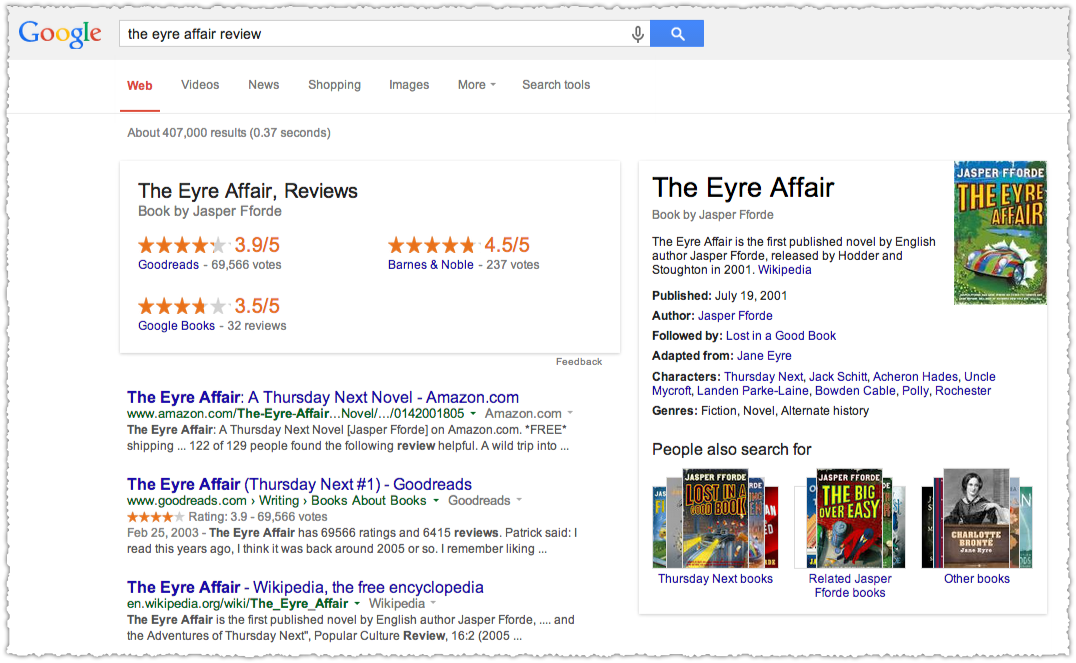This screenshot has height=663, width=1076.
Task: Click the Thursday Next character link
Action: pos(763,377)
